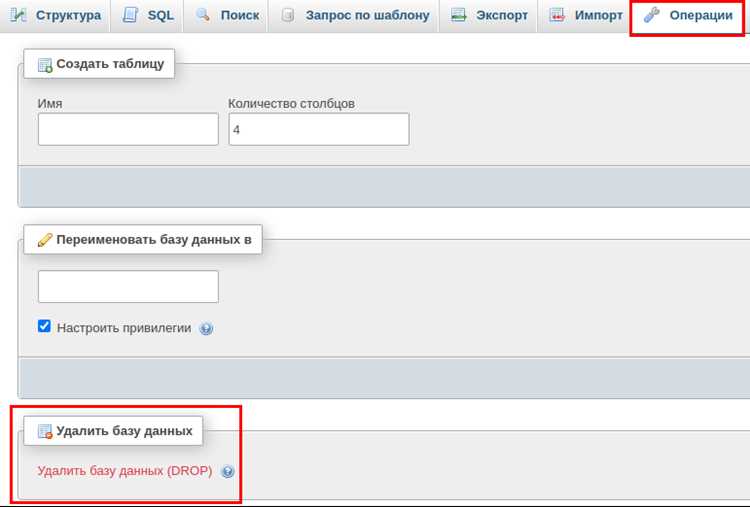Click the Структура tab icon
The width and height of the screenshot is (750, 507).
coord(18,15)
